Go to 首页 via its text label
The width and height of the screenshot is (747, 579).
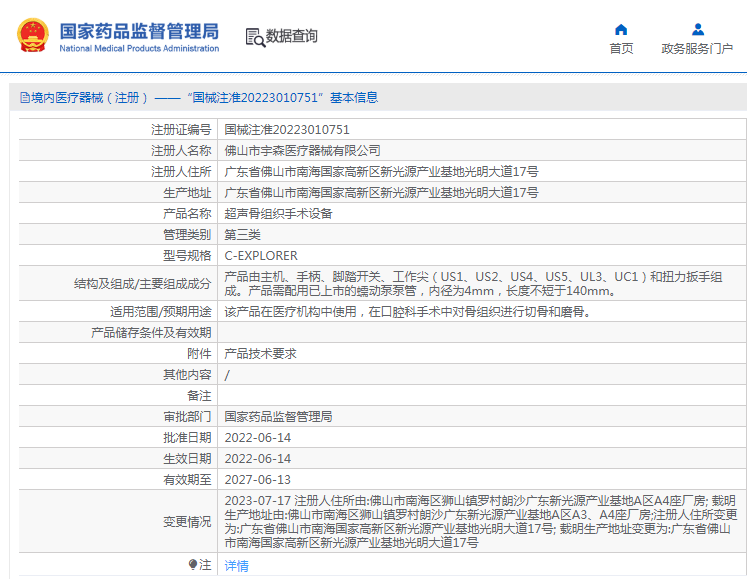click(x=621, y=48)
